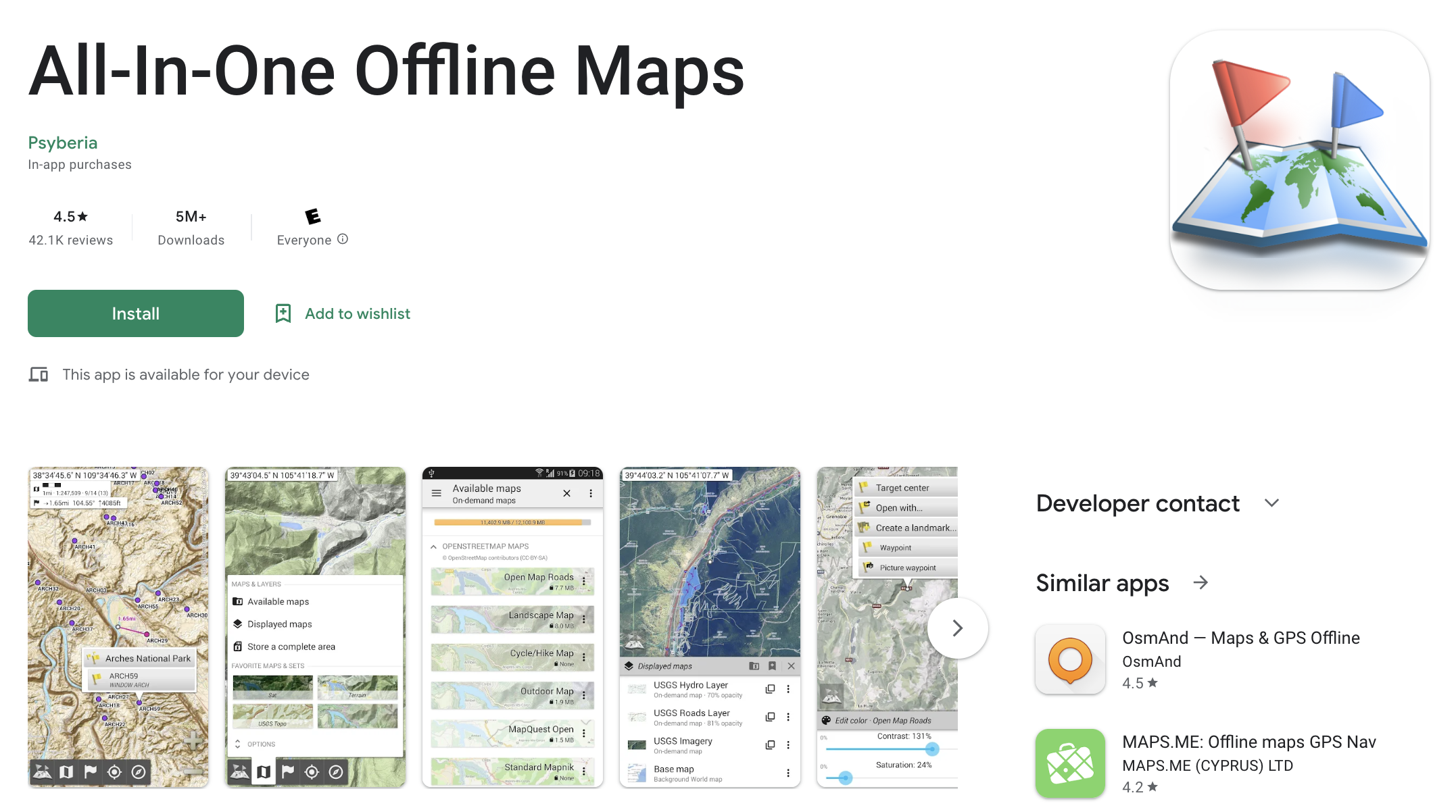The height and width of the screenshot is (812, 1456).
Task: Open the USGS Displayed maps screenshot
Action: coord(710,627)
